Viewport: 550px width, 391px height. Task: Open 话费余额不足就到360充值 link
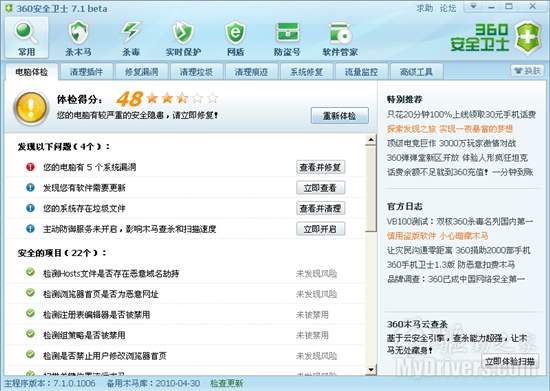460,172
